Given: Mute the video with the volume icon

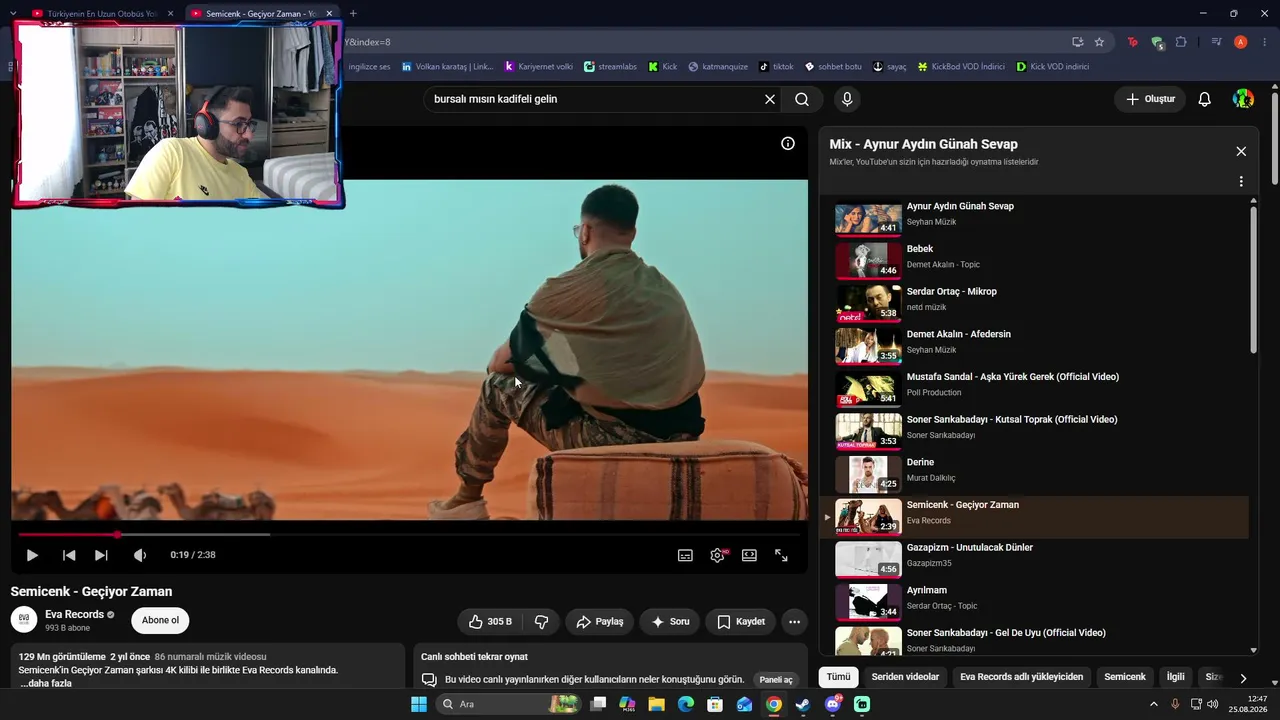Looking at the screenshot, I should 140,555.
